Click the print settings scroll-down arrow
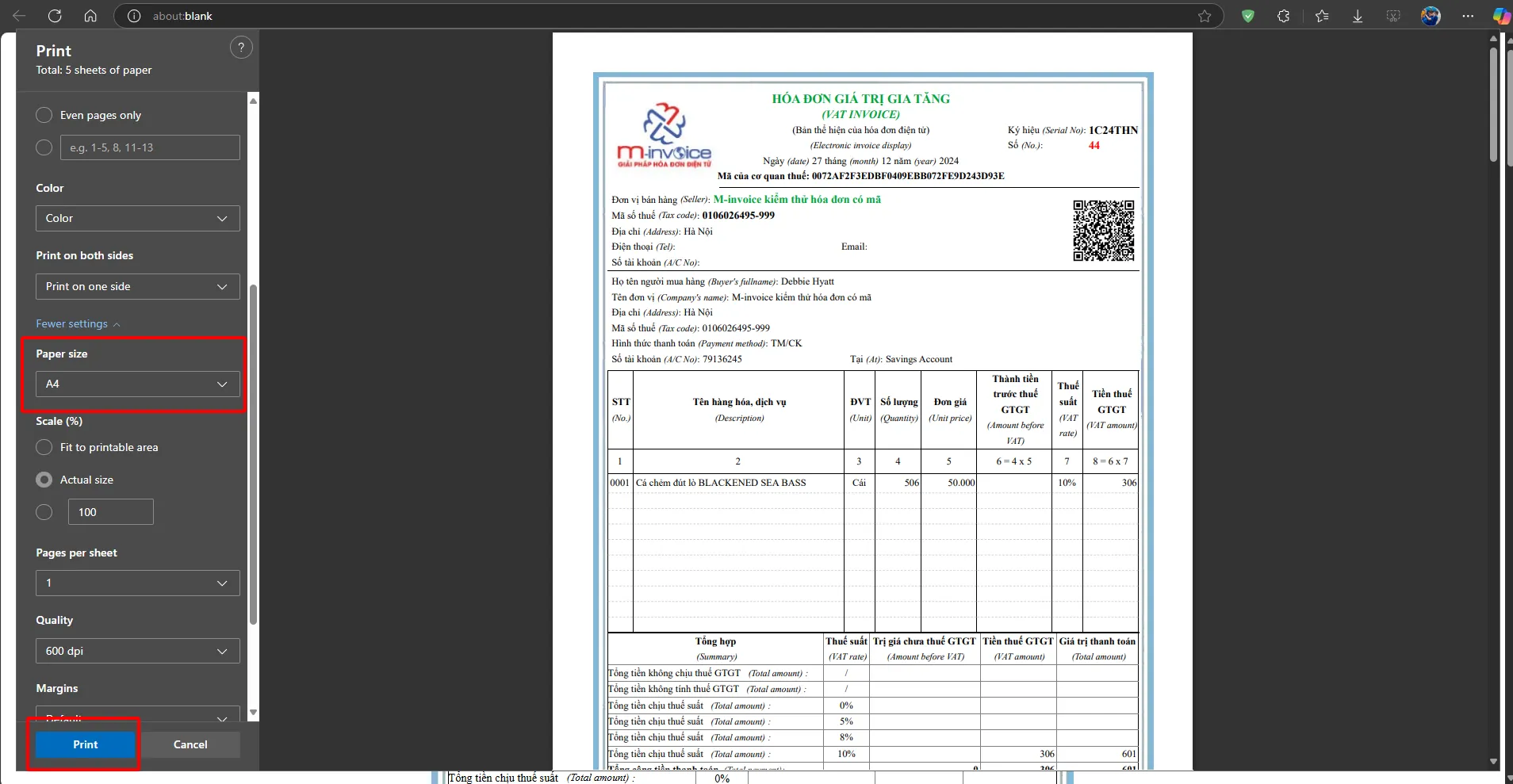This screenshot has width=1513, height=784. click(x=253, y=713)
